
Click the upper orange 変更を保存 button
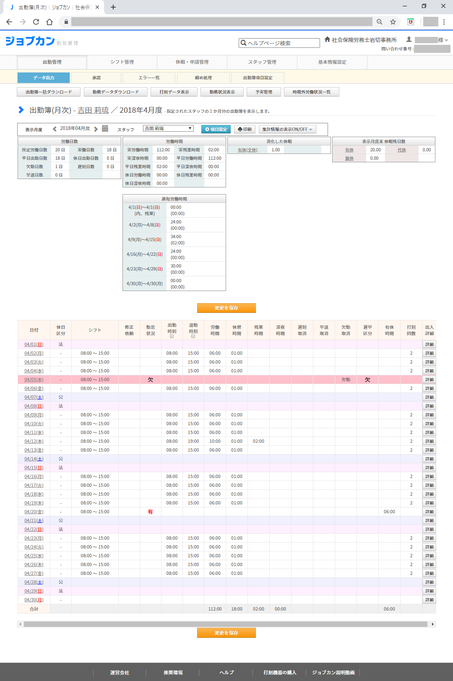coord(226,308)
